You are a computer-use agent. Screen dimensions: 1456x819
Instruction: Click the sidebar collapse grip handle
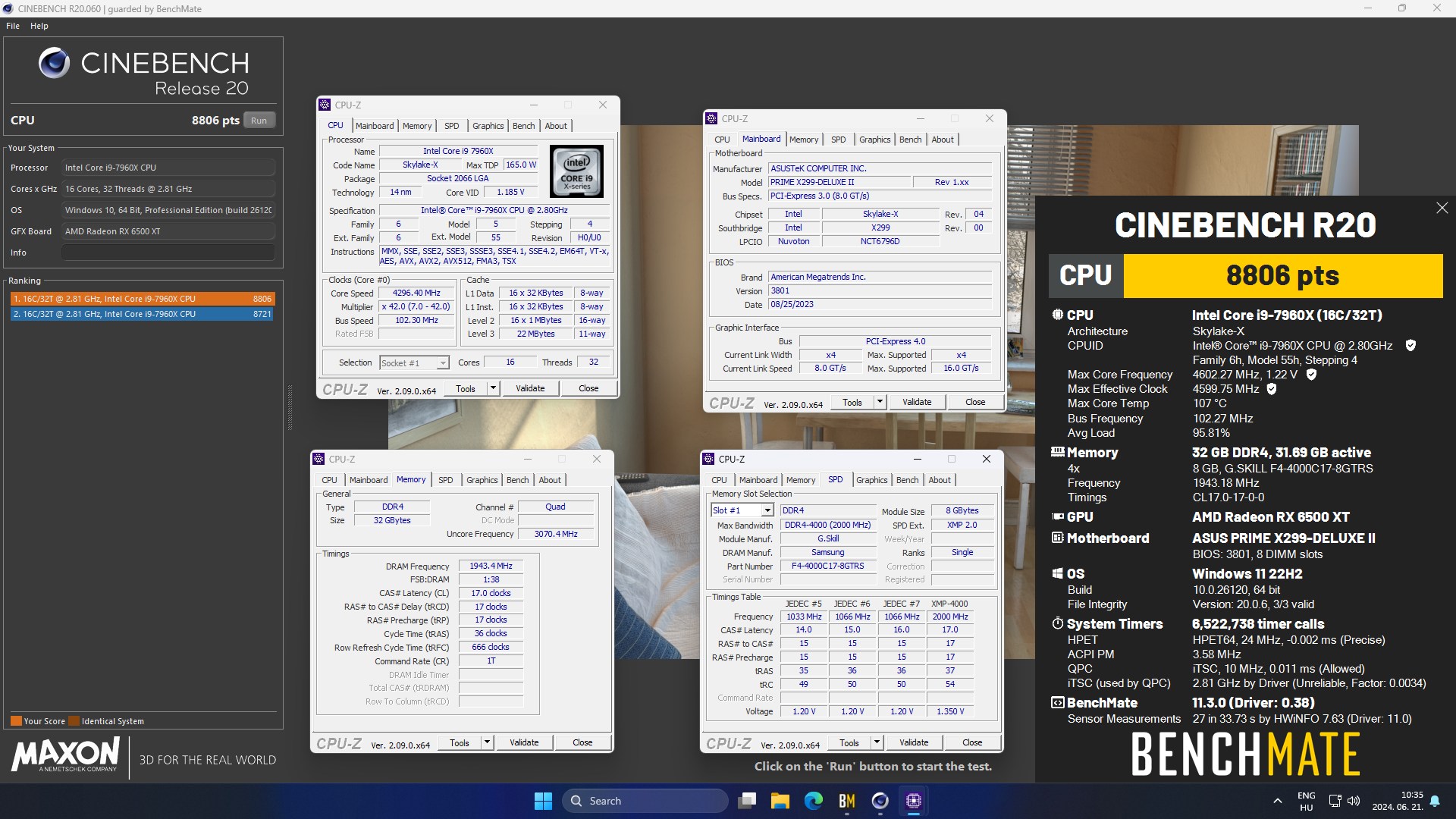pyautogui.click(x=289, y=407)
